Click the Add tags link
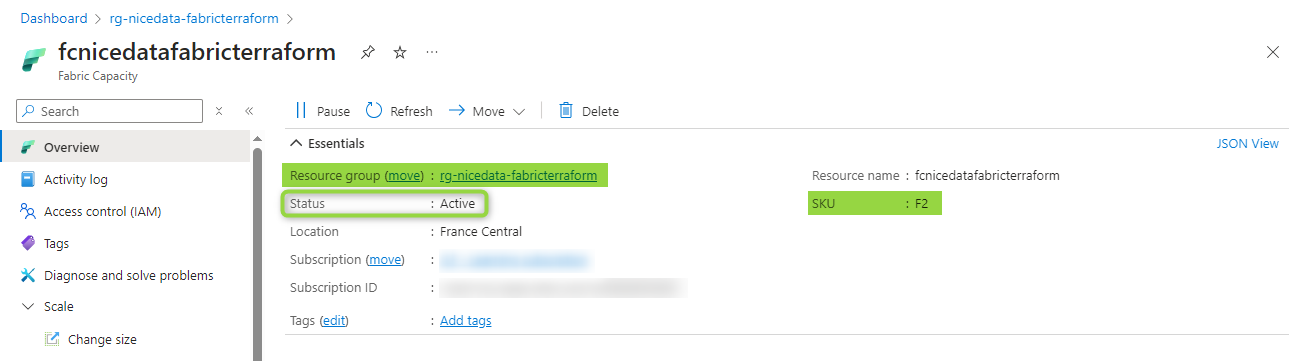Image resolution: width=1309 pixels, height=361 pixels. click(466, 320)
